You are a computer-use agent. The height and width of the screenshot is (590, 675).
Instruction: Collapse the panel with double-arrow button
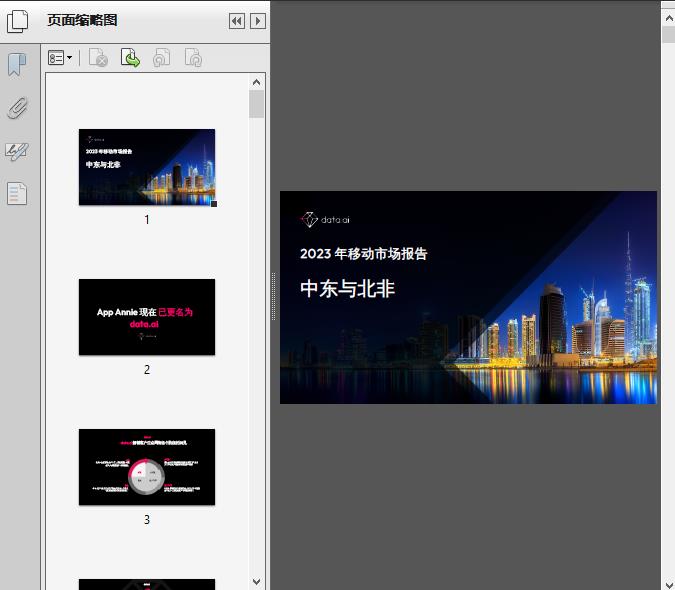(237, 21)
